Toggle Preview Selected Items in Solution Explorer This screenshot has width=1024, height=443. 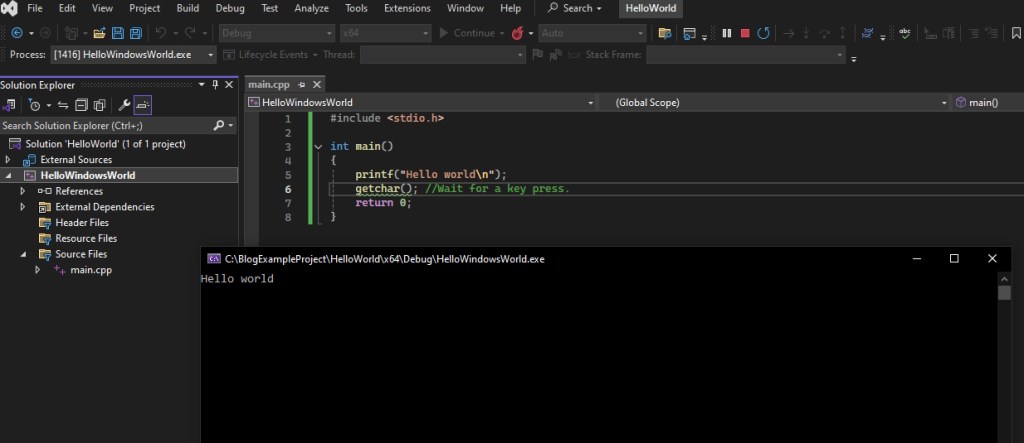click(x=143, y=105)
